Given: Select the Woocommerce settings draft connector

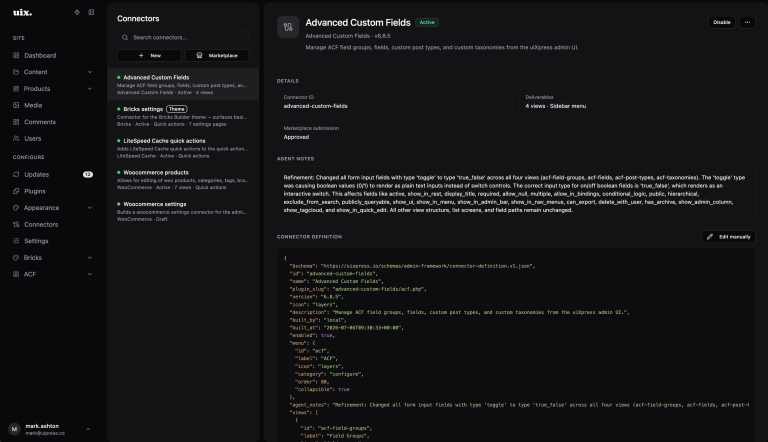Looking at the screenshot, I should click(x=183, y=211).
